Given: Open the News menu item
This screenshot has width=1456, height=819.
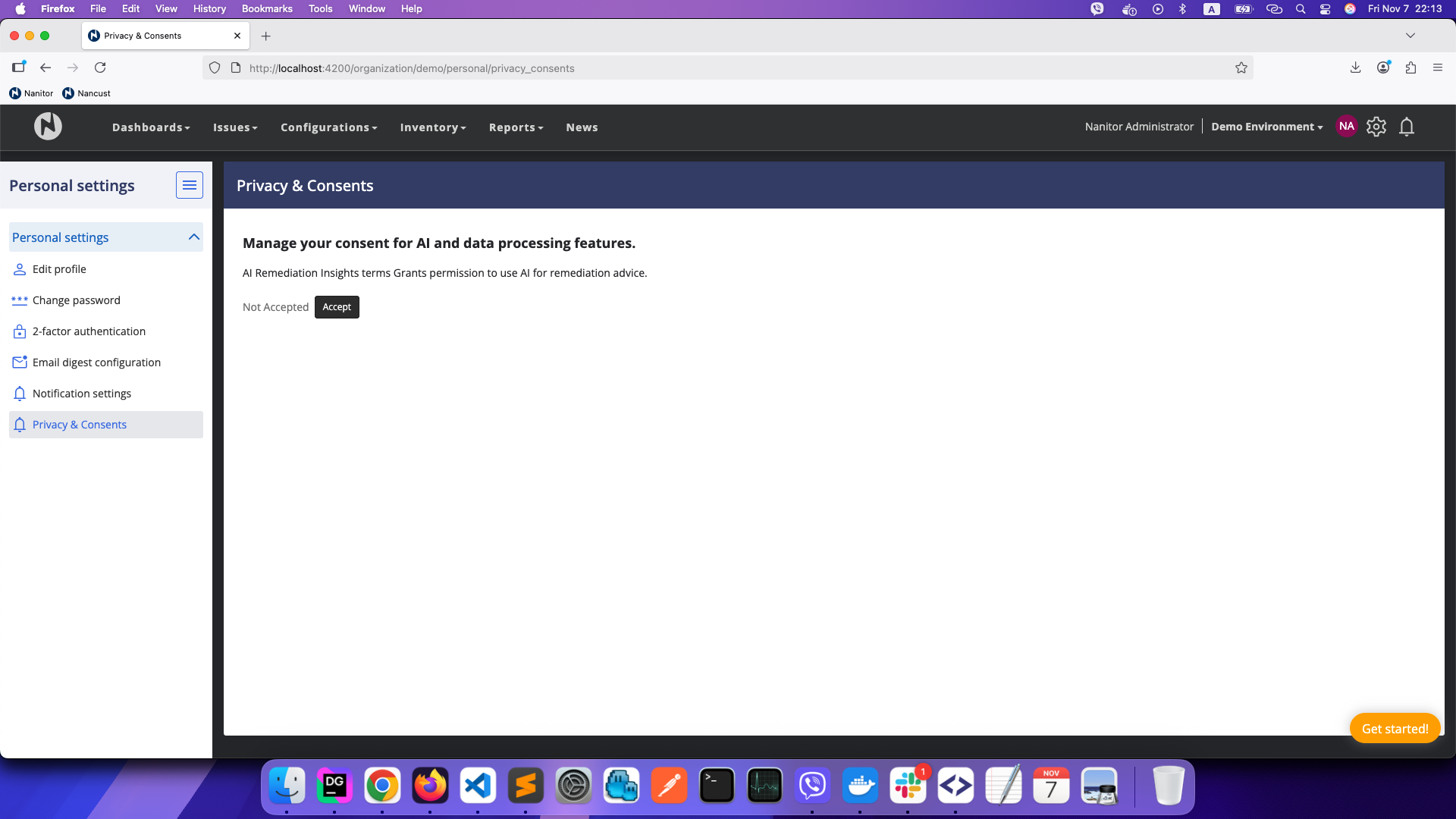Looking at the screenshot, I should click(582, 127).
